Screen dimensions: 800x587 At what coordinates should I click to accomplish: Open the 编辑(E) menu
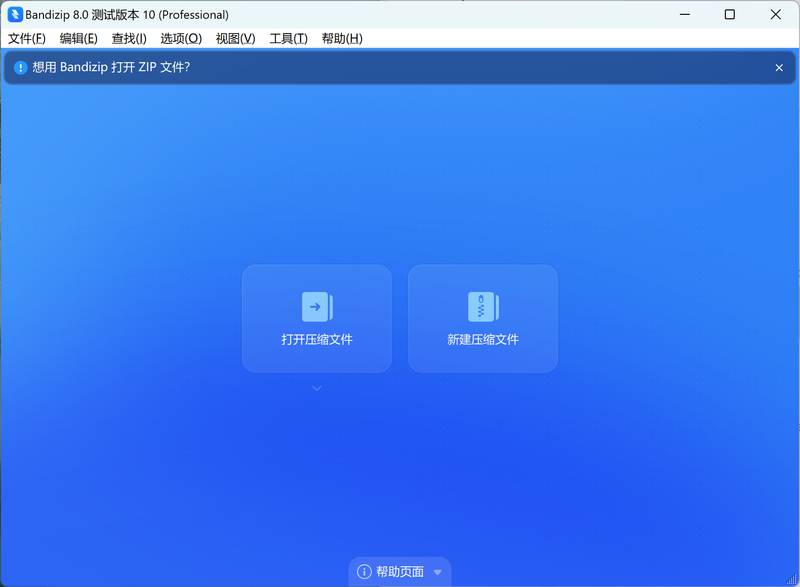[79, 39]
